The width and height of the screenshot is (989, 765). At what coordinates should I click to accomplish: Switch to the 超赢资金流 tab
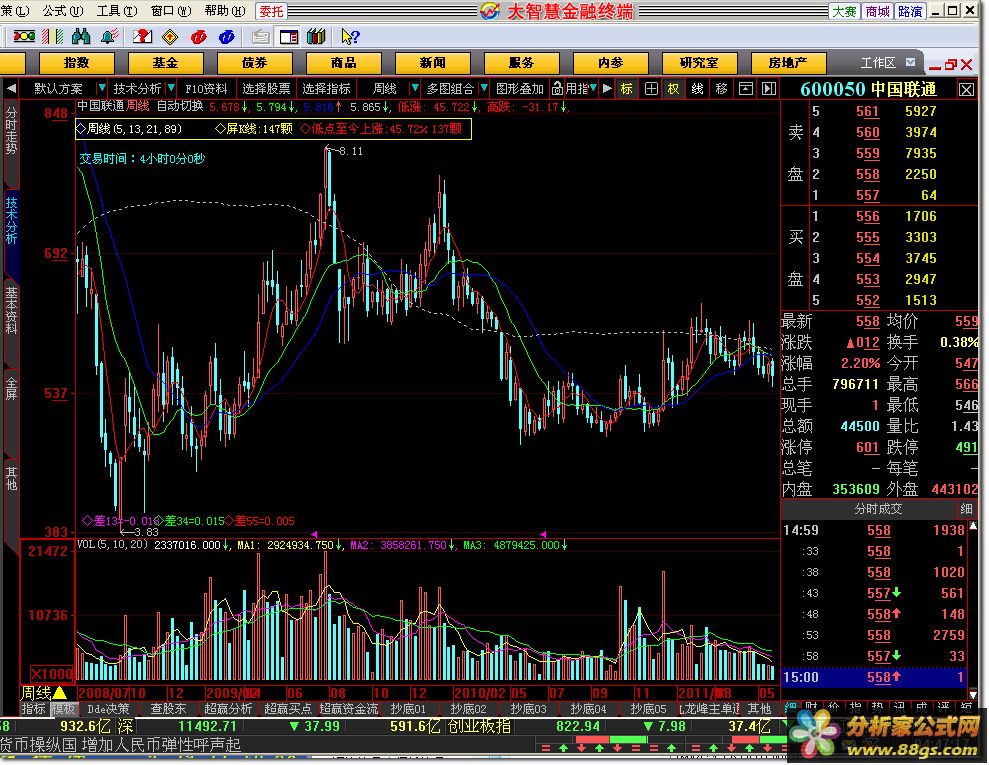coord(348,708)
